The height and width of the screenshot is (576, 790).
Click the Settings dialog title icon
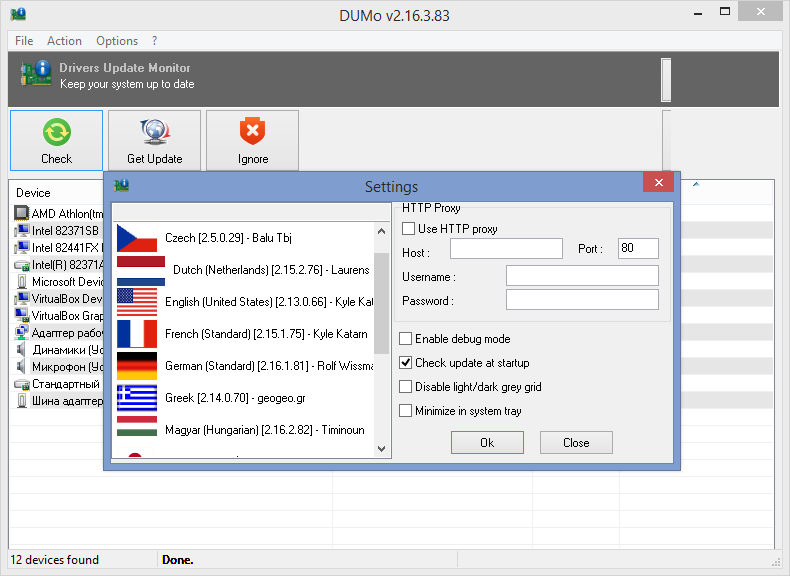(x=121, y=185)
